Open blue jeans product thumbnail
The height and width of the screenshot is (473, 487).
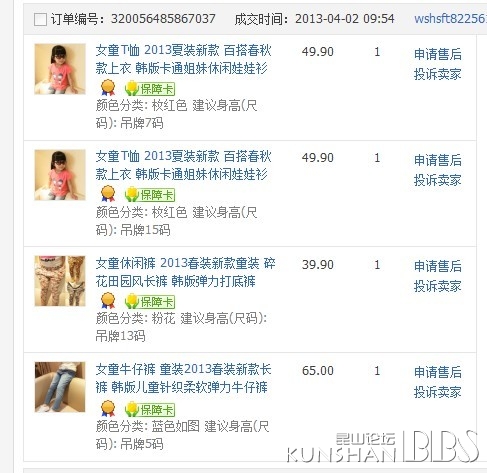coord(60,387)
